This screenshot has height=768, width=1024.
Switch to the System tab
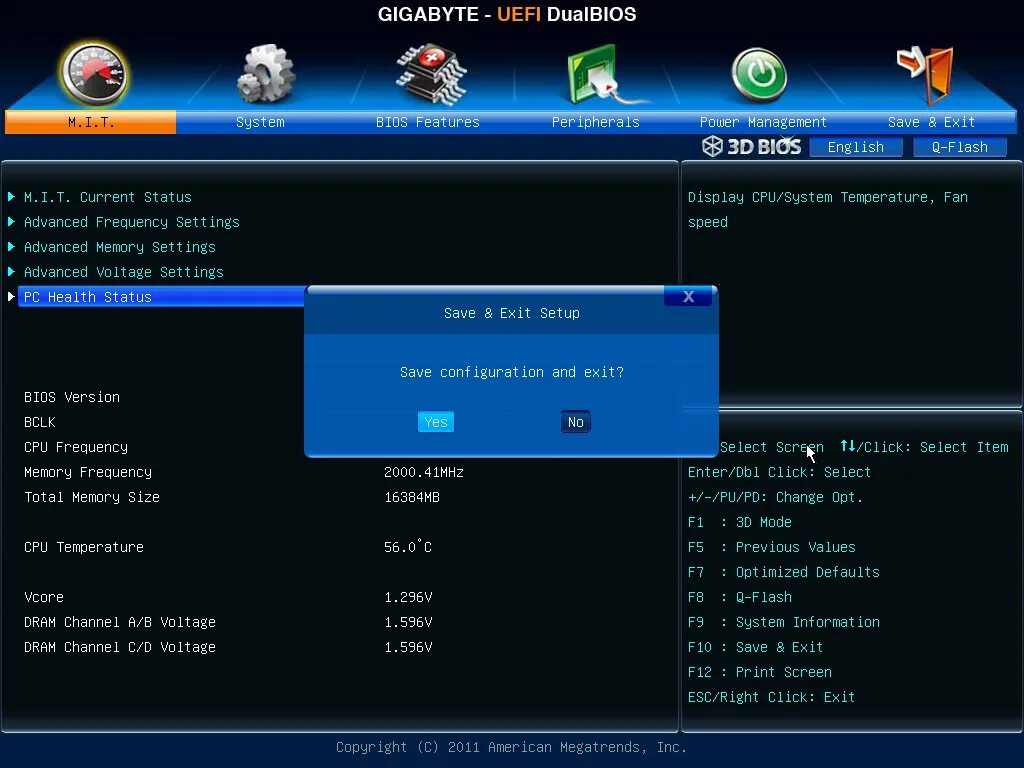(260, 122)
